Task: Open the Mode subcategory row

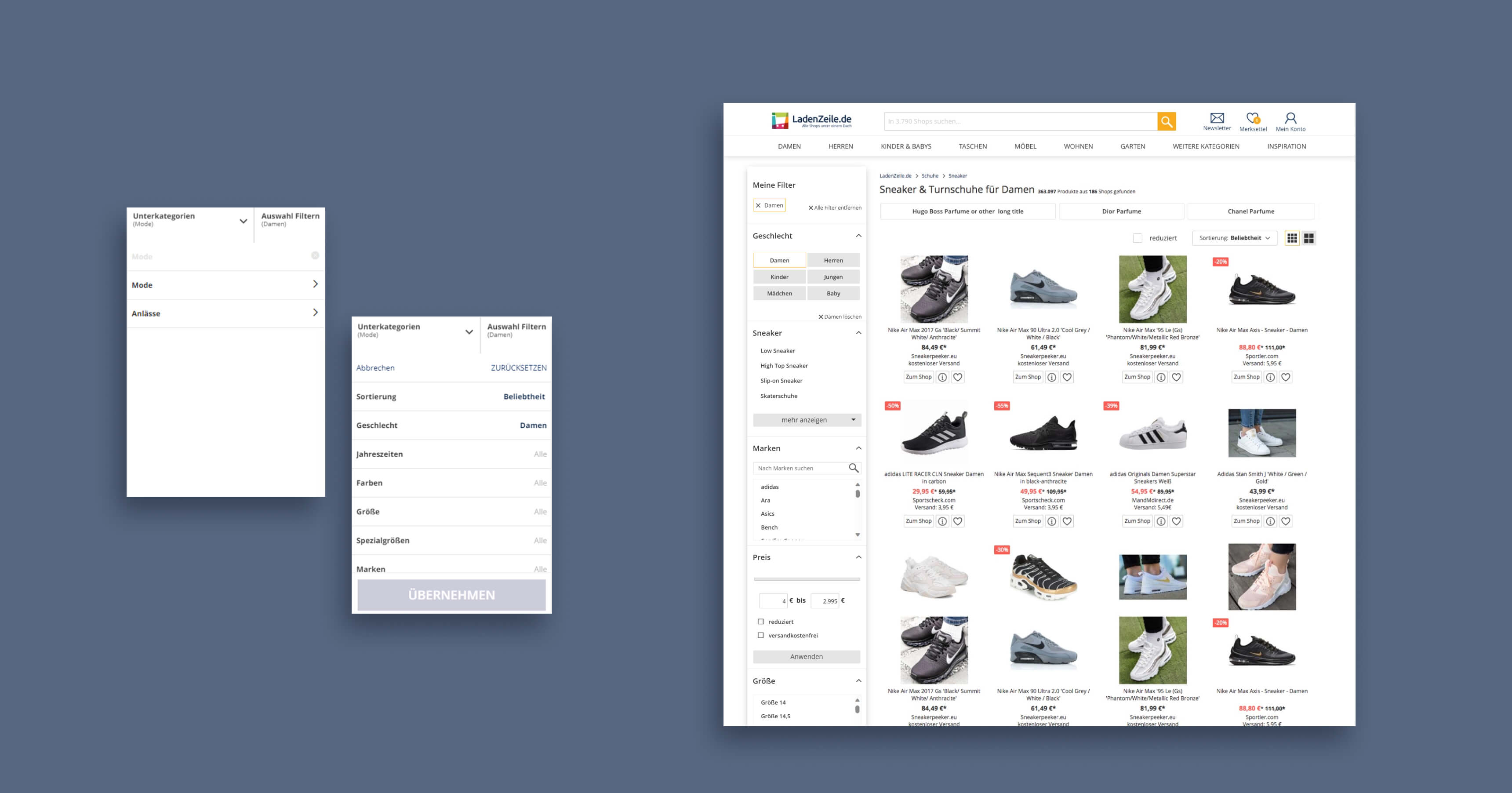Action: coord(226,285)
